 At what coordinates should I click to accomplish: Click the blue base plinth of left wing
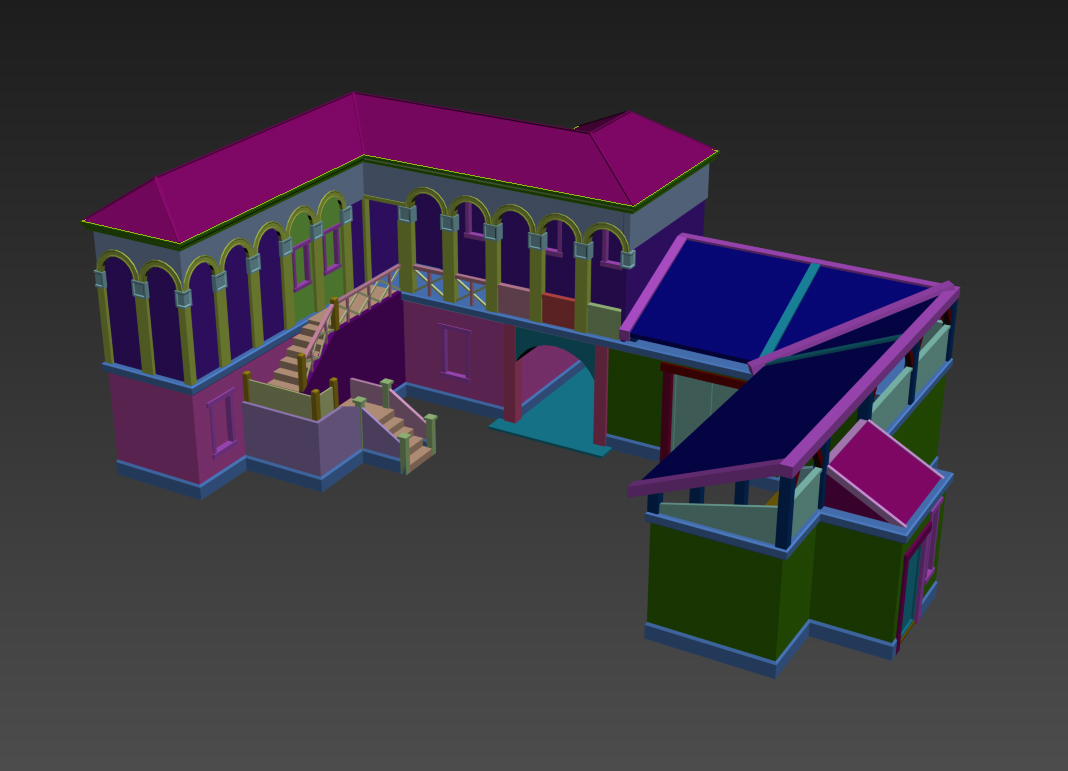coord(158,477)
